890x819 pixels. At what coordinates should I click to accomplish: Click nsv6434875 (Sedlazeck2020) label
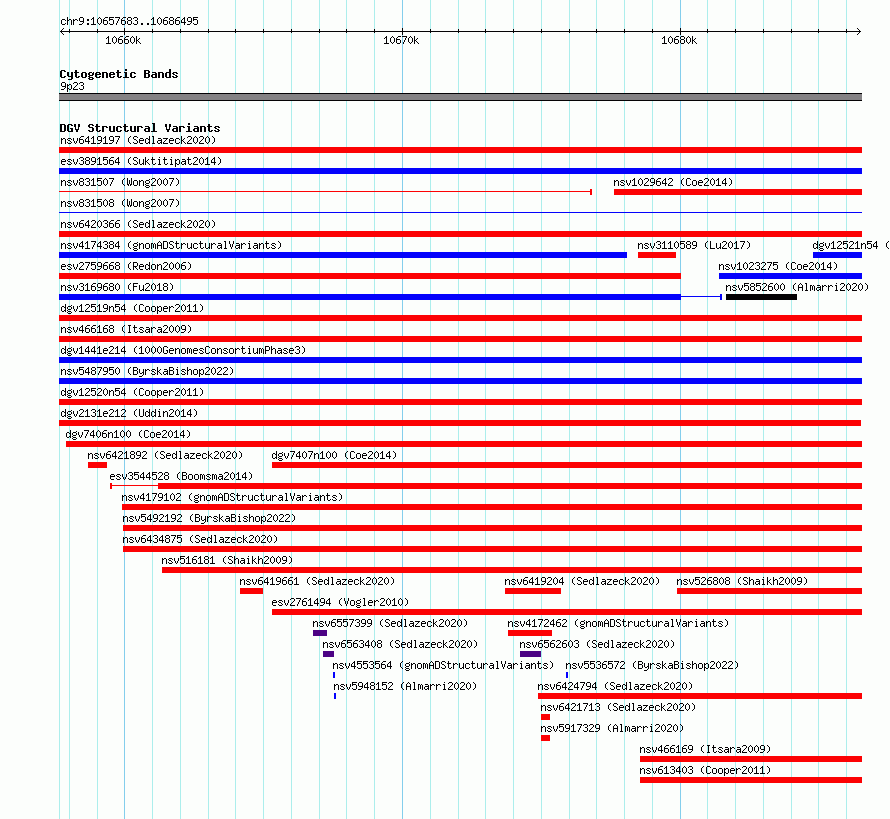click(200, 539)
